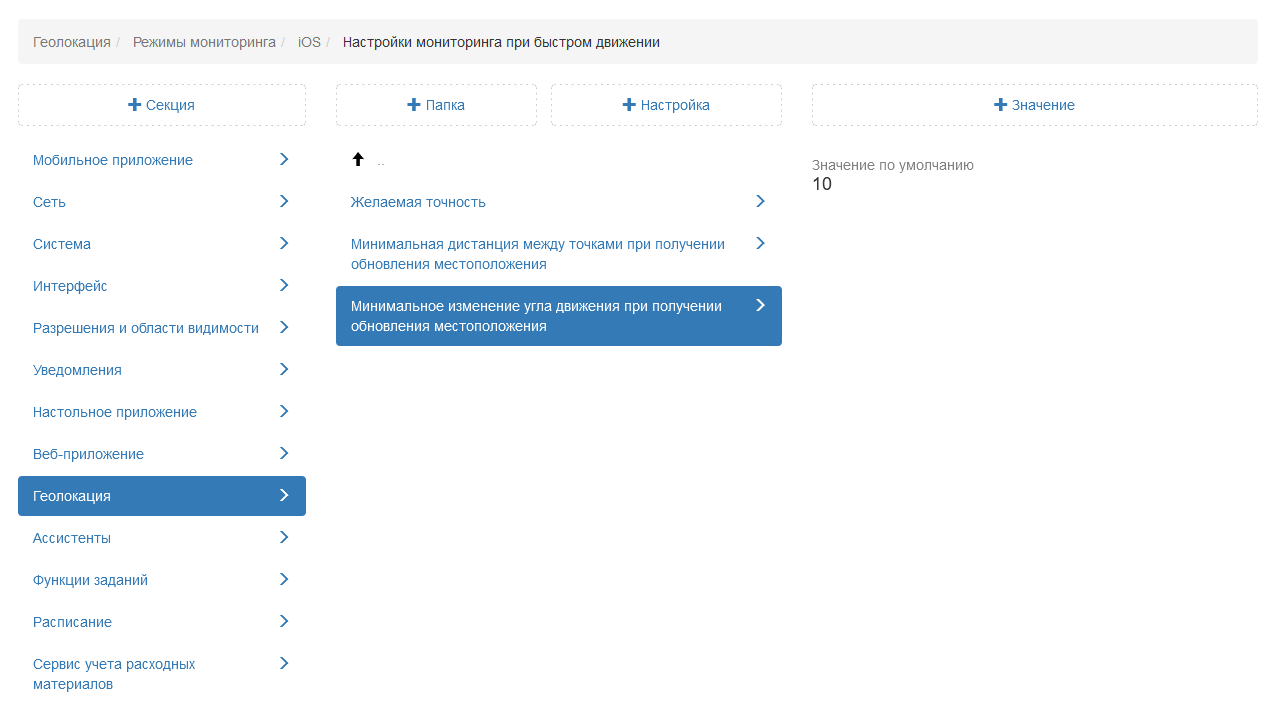Open the Ассистенты section
This screenshot has height=718, width=1276.
pos(72,538)
